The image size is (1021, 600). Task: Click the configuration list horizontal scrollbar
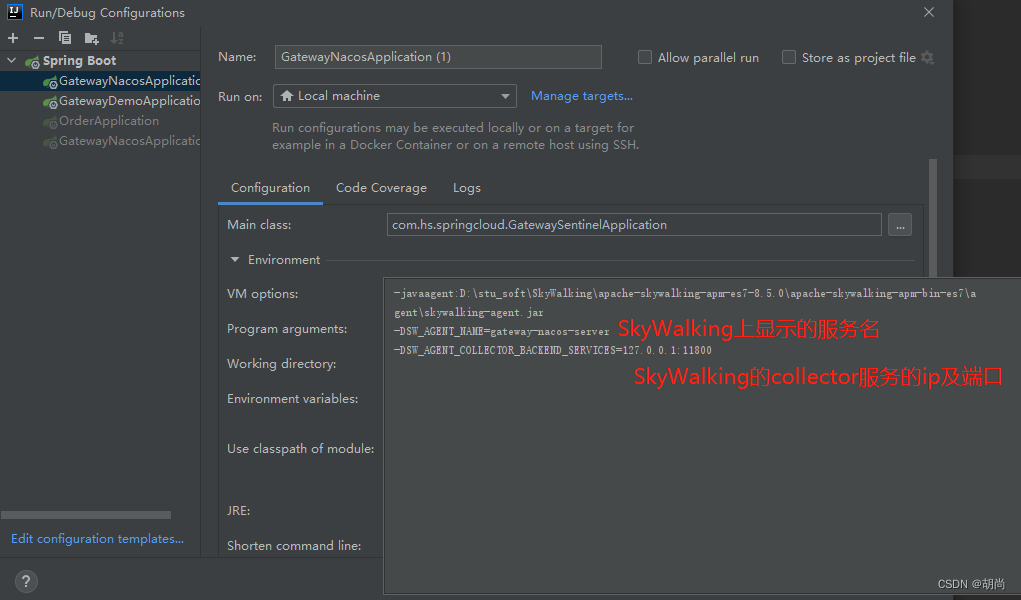click(86, 515)
